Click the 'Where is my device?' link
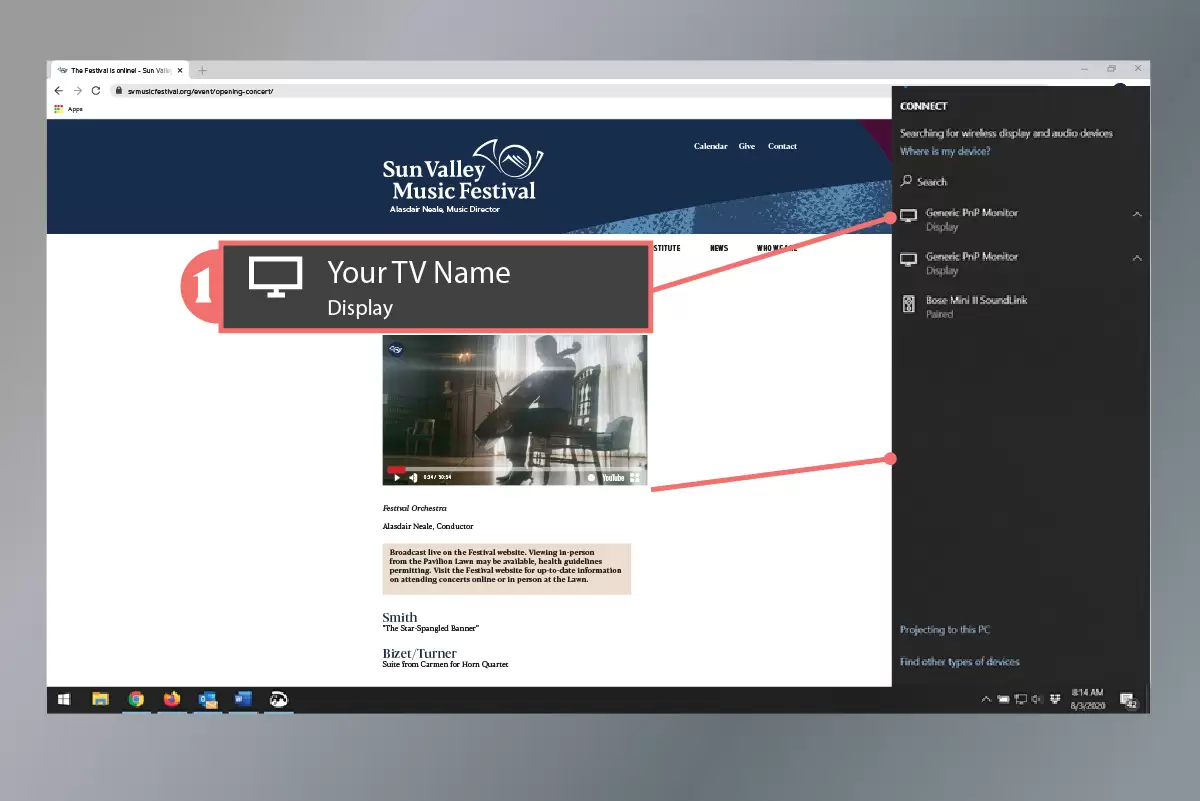The image size is (1200, 801). point(945,152)
